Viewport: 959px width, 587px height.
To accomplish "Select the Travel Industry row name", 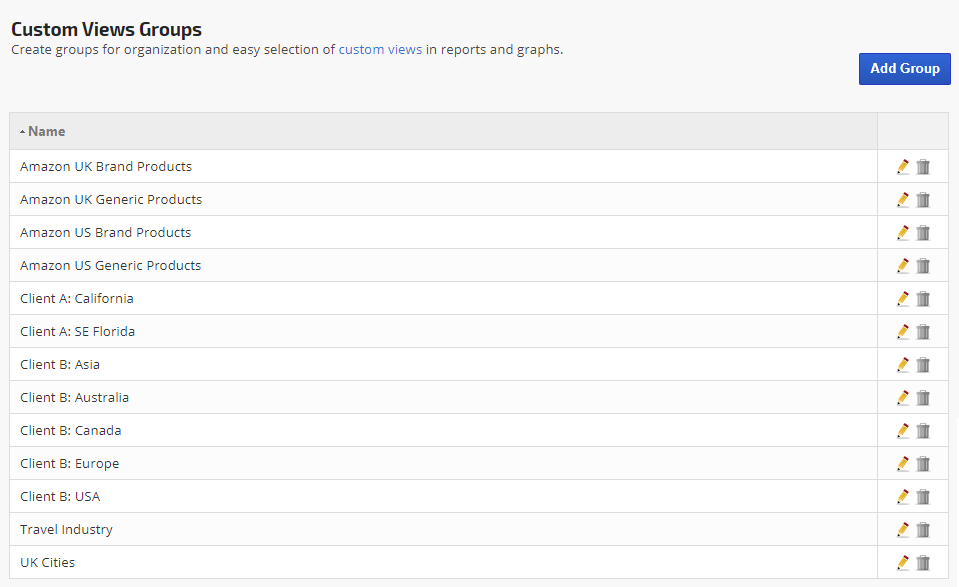I will (x=66, y=530).
